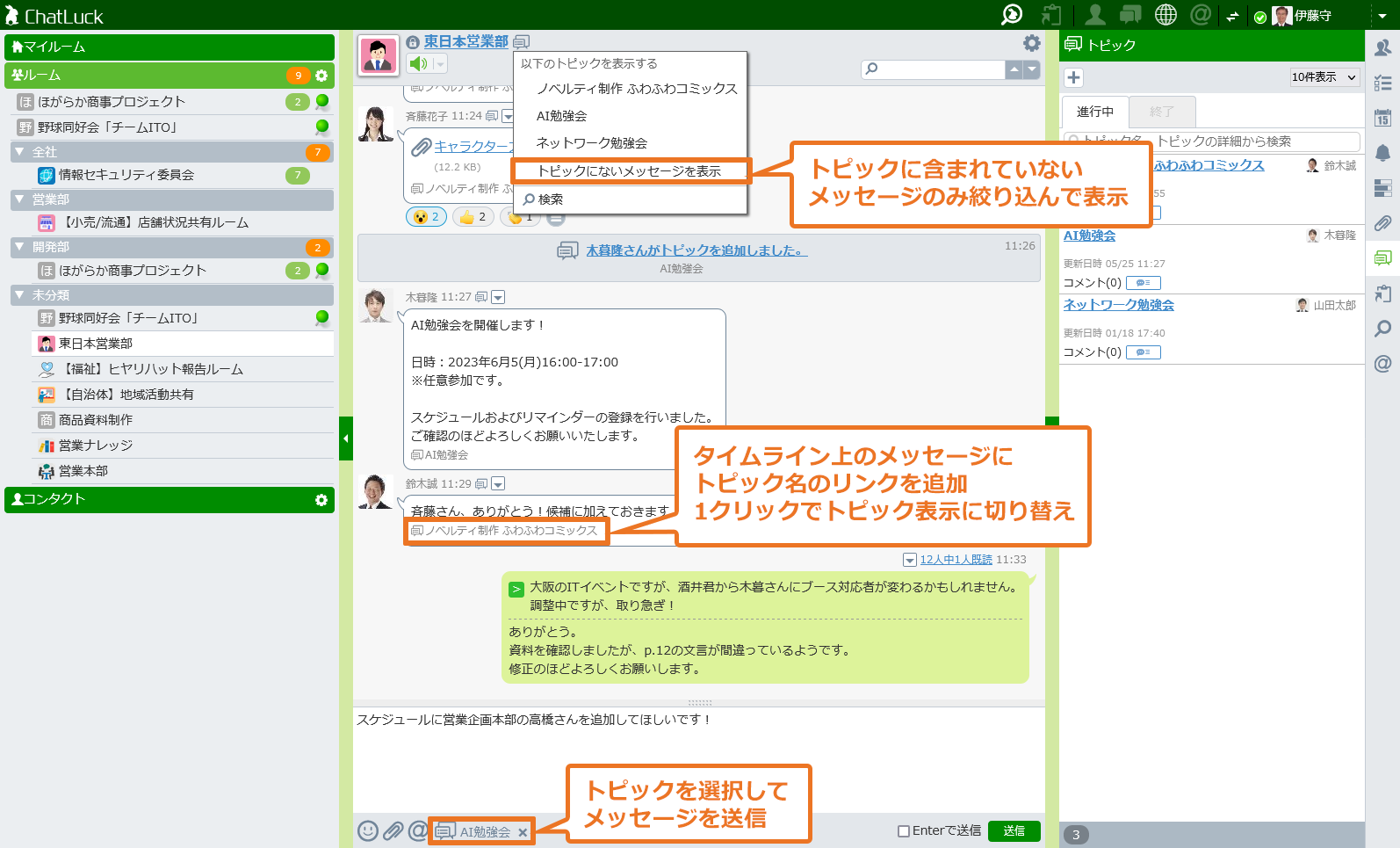1400x848 pixels.
Task: Click the topic filter icon beside 東日本営業部 title
Action: coord(522,42)
